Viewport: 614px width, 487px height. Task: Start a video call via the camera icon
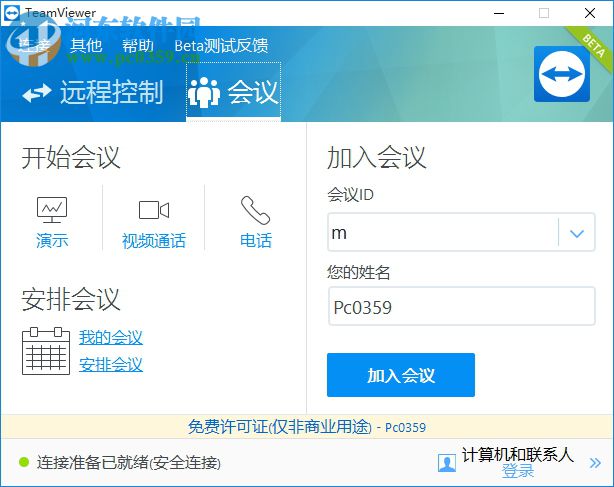coord(154,210)
